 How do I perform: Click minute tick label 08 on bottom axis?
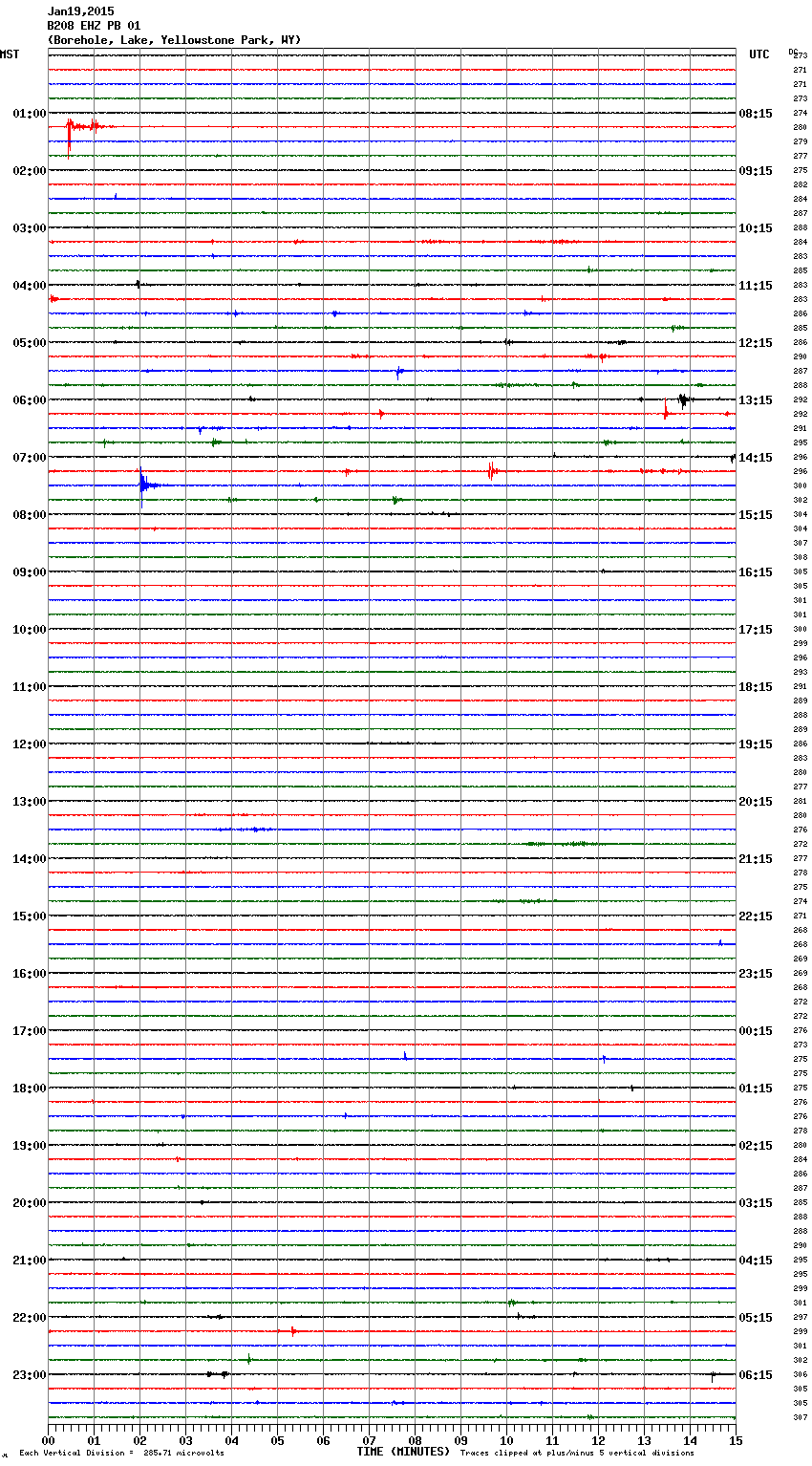415,1440
